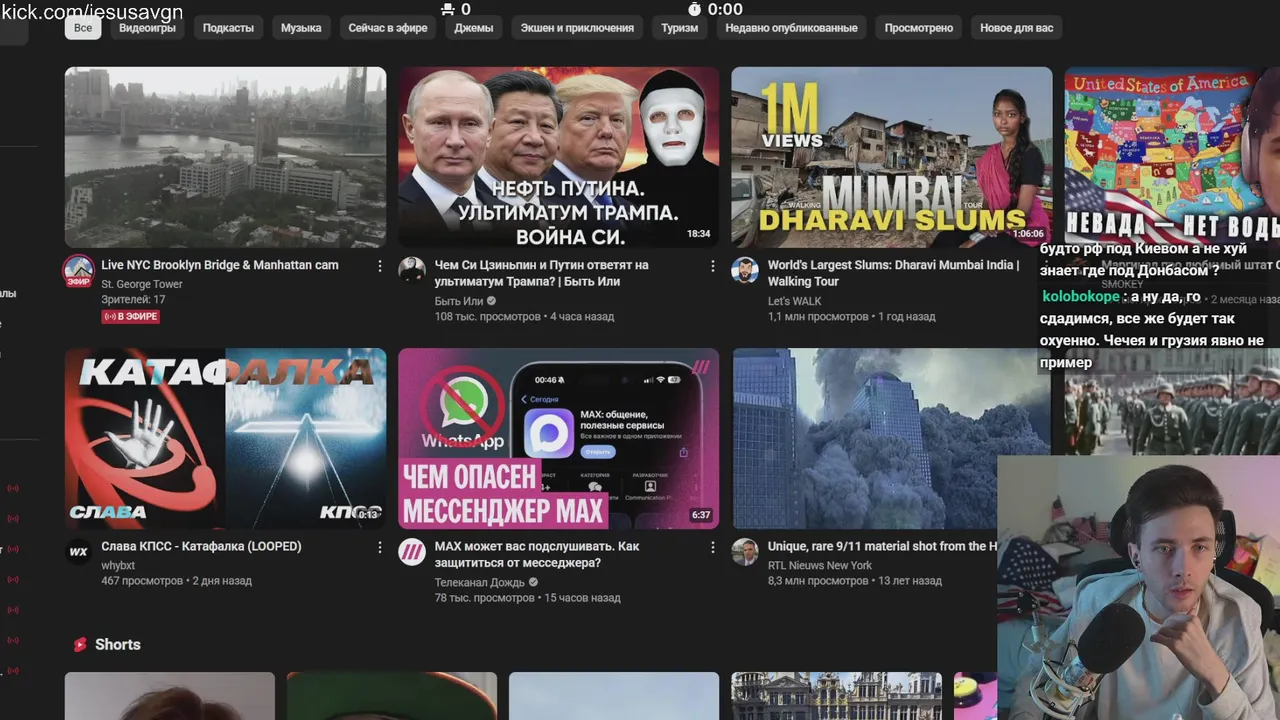Select the 'Джемы' filter chip

(474, 28)
